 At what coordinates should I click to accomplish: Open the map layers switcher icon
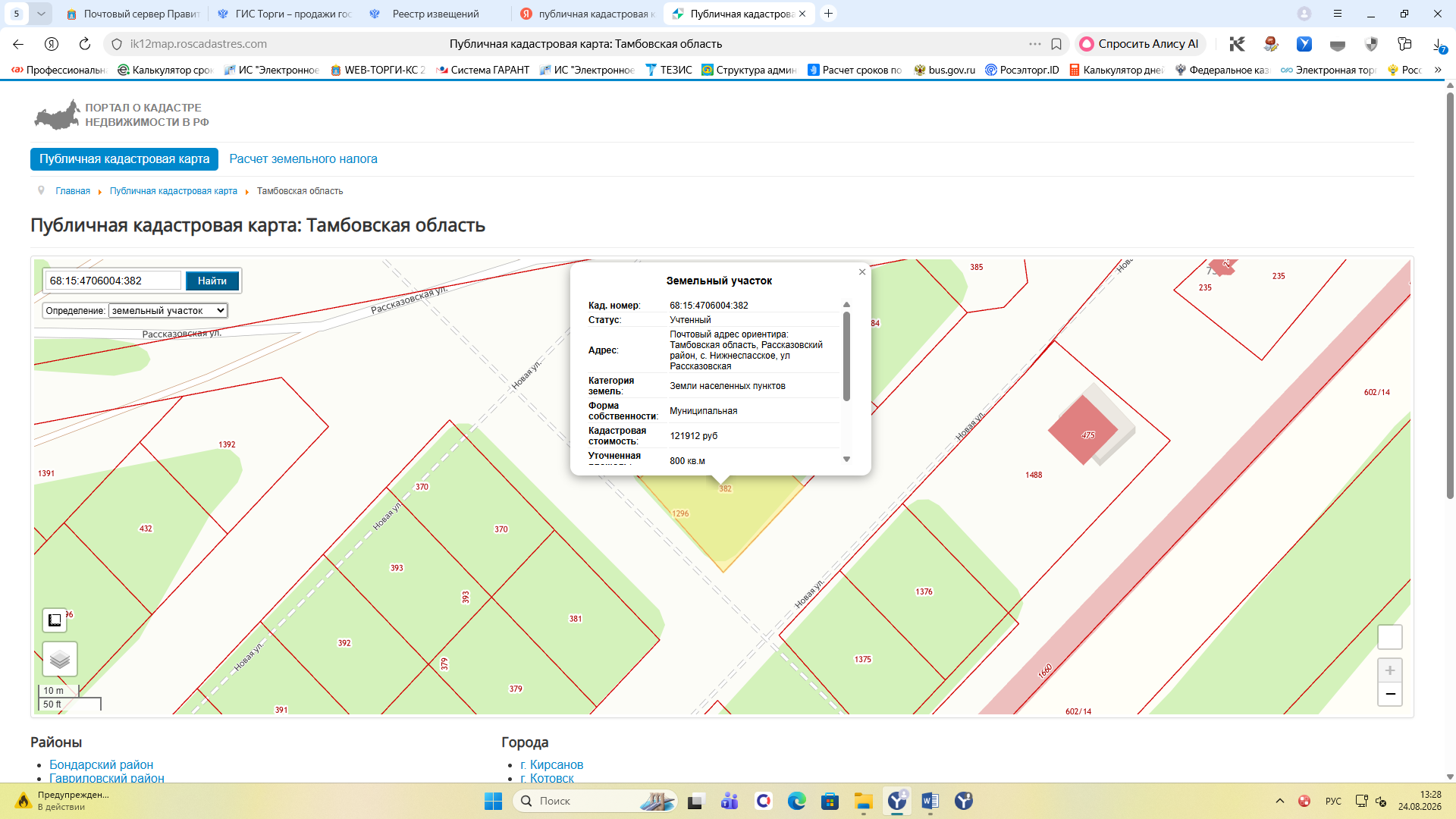tap(60, 659)
